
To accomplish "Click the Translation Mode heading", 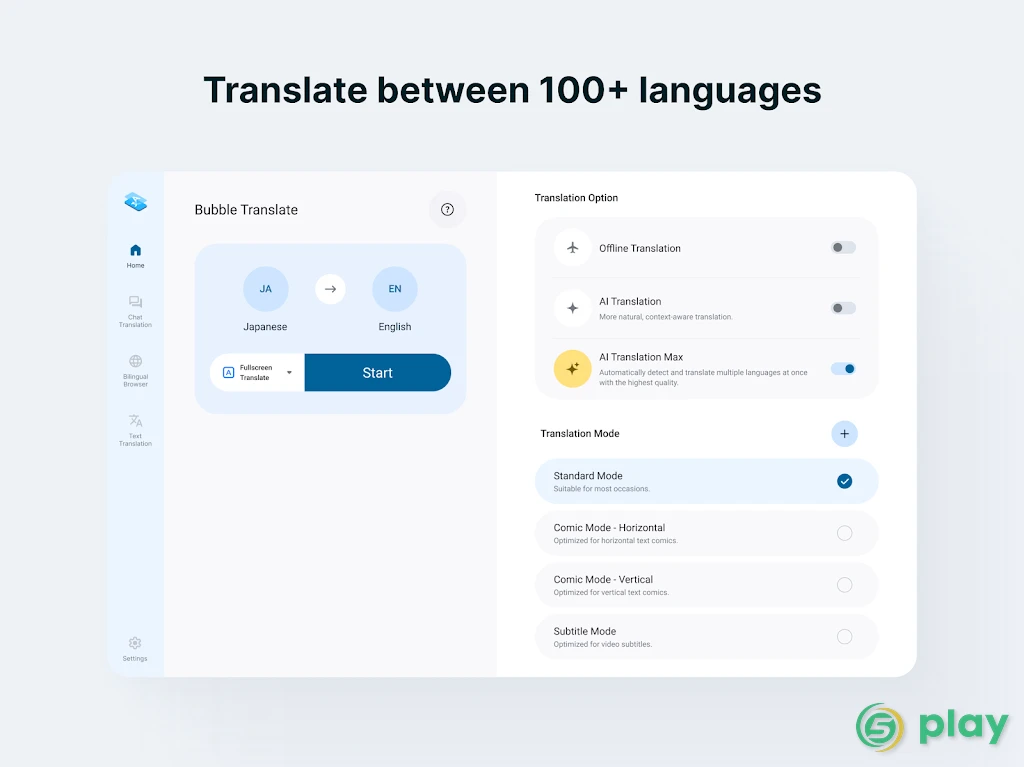I will coord(580,434).
